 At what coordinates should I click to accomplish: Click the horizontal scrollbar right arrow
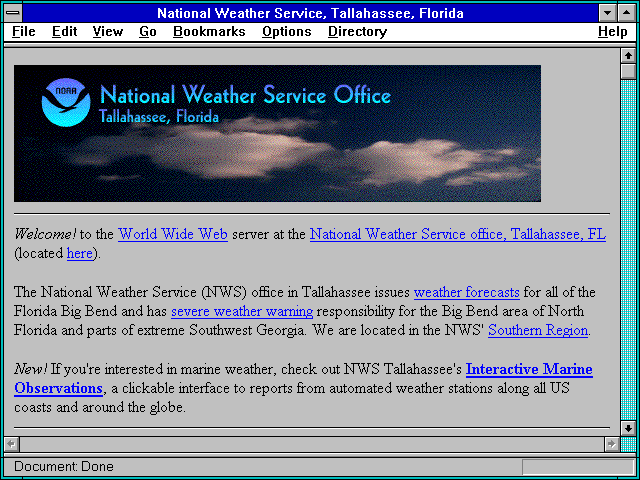click(612, 444)
